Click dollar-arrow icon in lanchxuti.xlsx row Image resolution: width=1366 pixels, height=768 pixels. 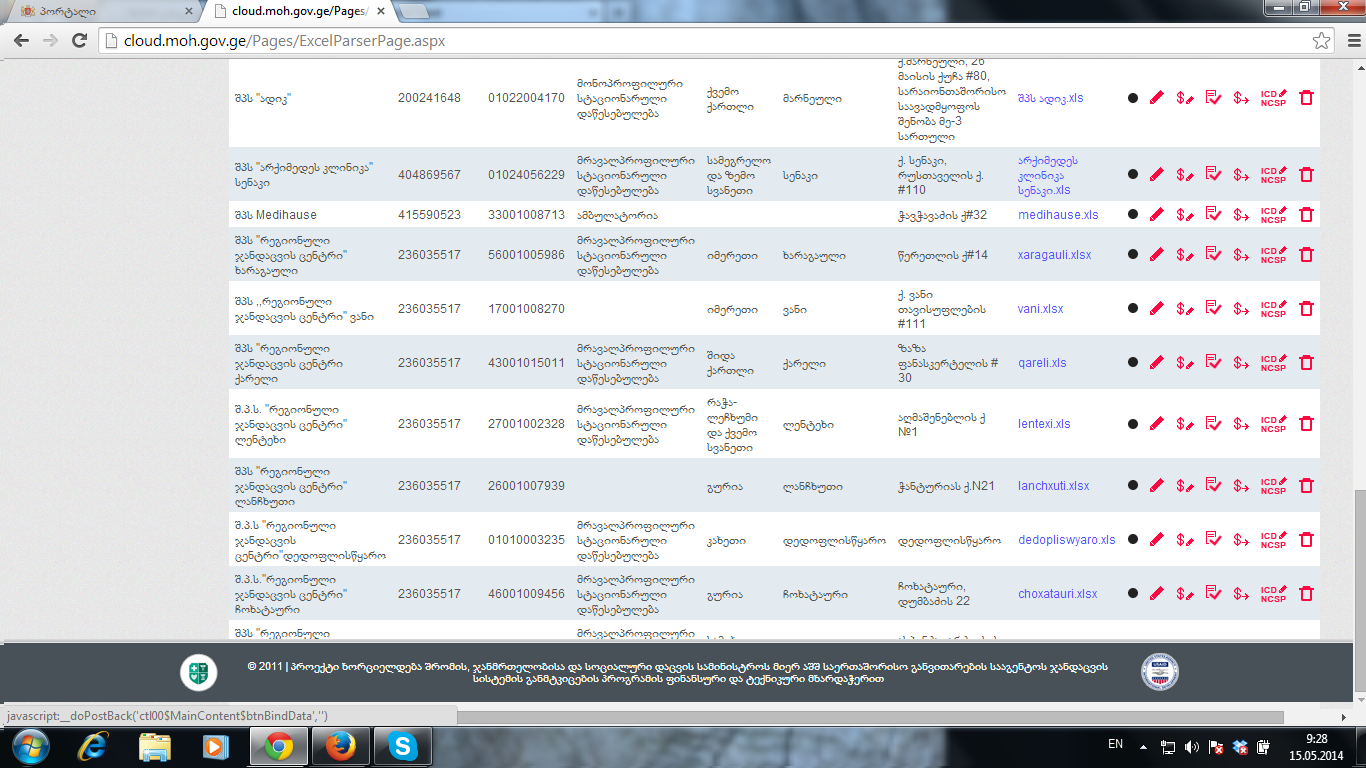[1241, 486]
